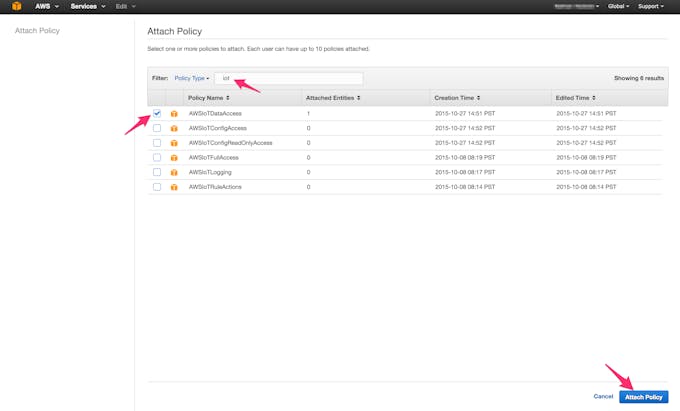680x411 pixels.
Task: Uncheck the AWSIoTDataAccess checkbox
Action: [157, 114]
